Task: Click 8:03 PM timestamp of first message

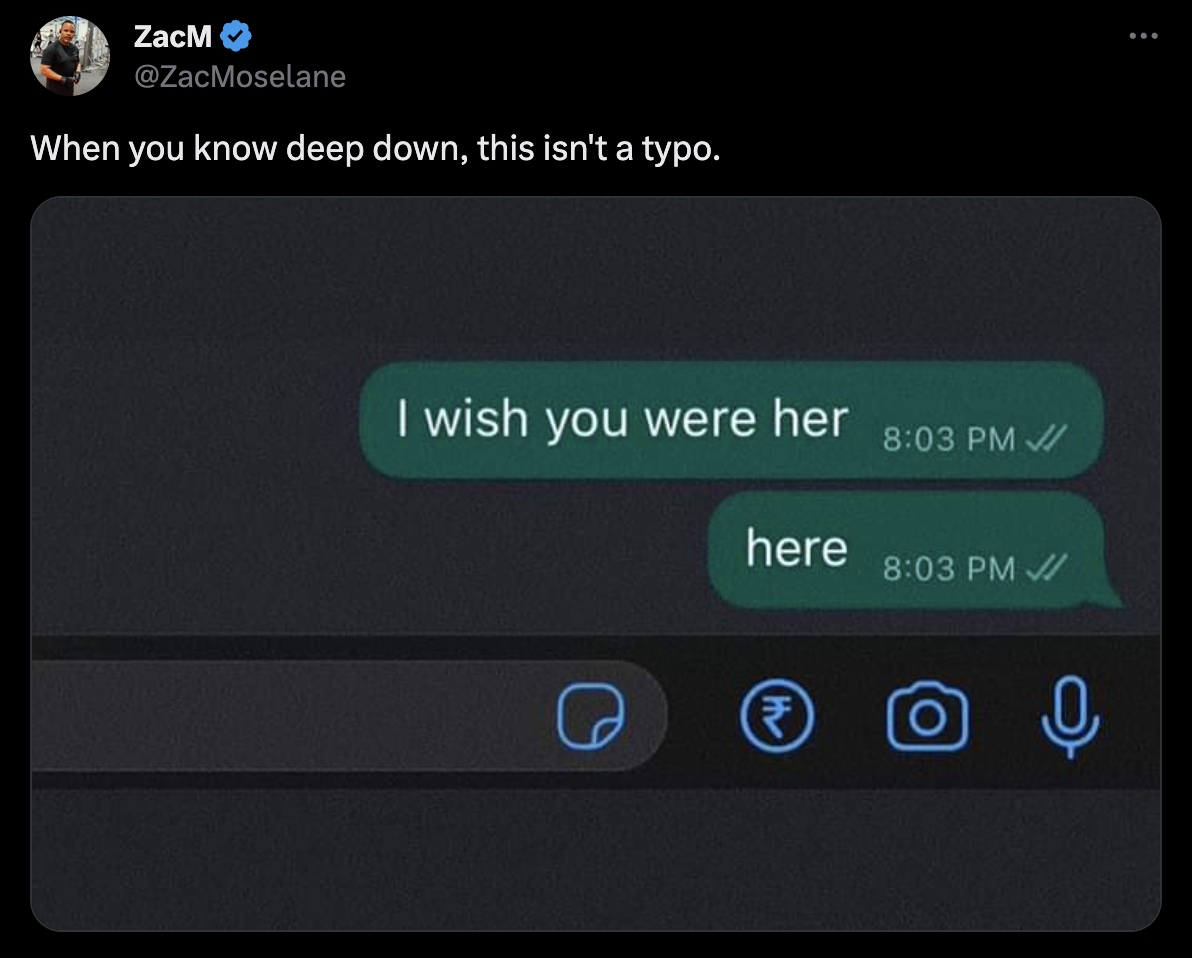Action: [949, 439]
